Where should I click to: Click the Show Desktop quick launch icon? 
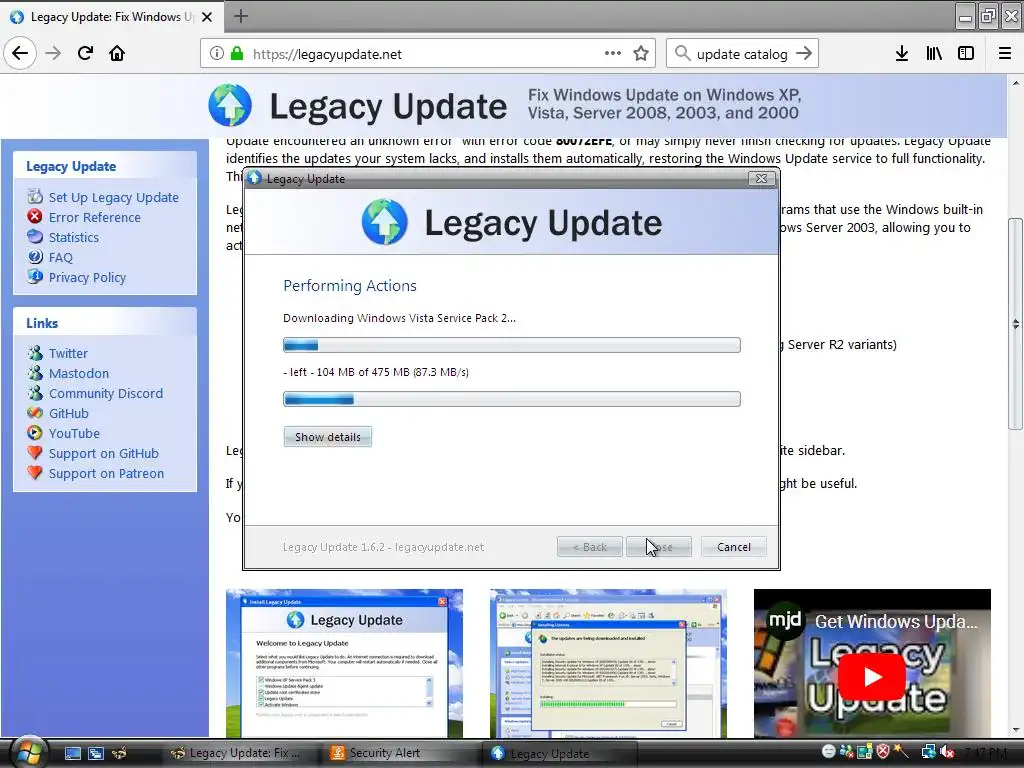[72, 753]
